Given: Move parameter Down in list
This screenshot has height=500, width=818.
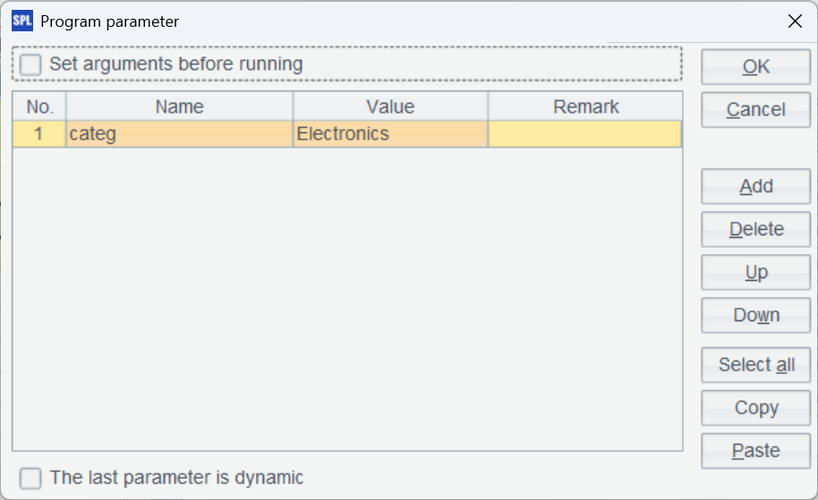Looking at the screenshot, I should click(756, 315).
